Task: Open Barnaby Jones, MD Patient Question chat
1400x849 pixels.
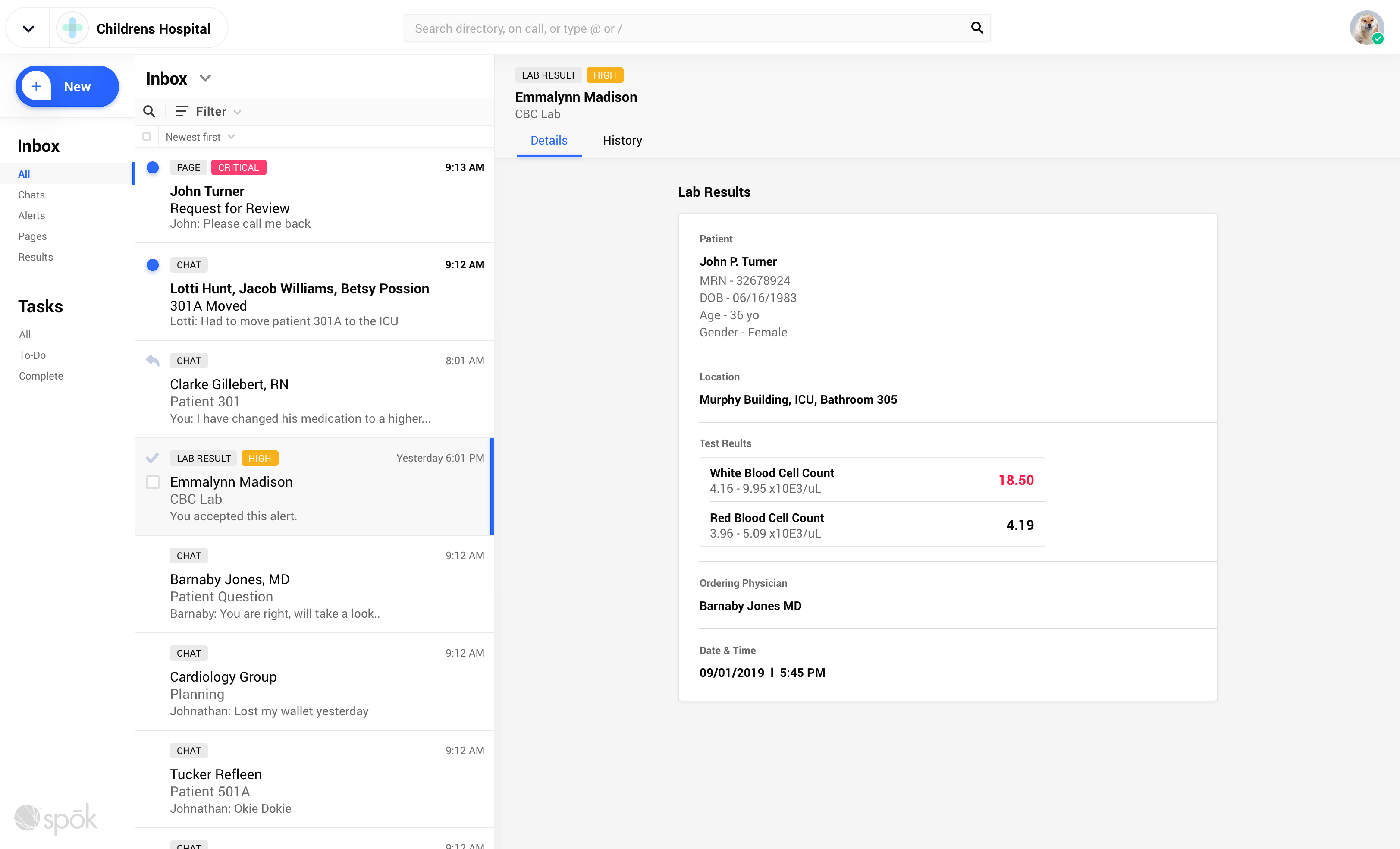Action: click(x=315, y=584)
